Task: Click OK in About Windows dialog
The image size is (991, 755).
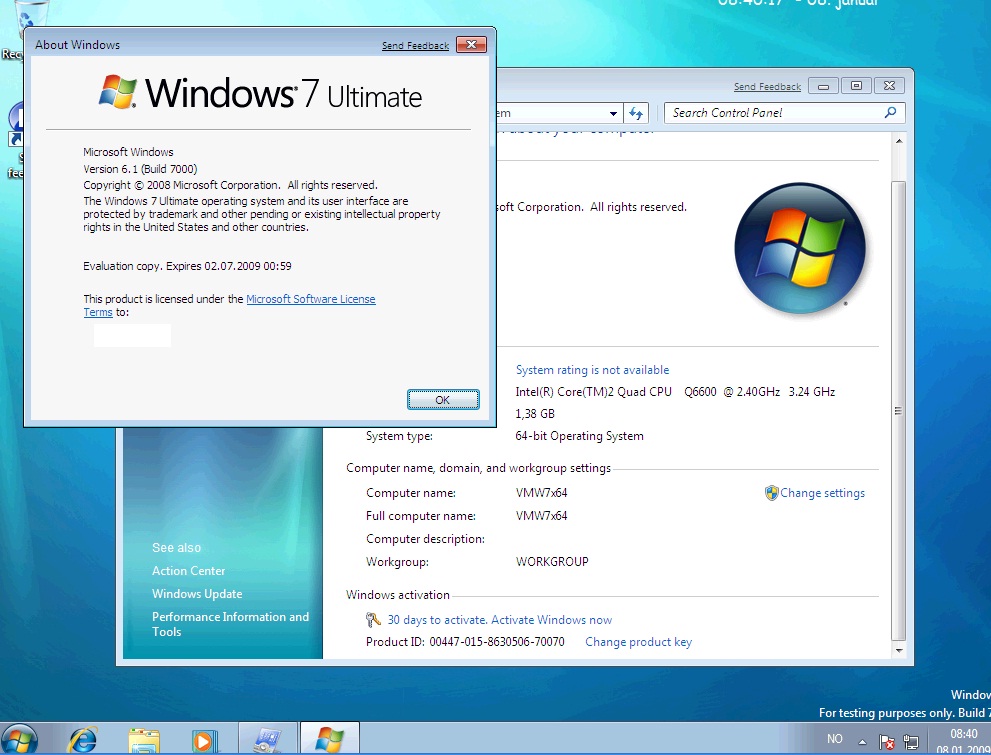Action: tap(442, 400)
